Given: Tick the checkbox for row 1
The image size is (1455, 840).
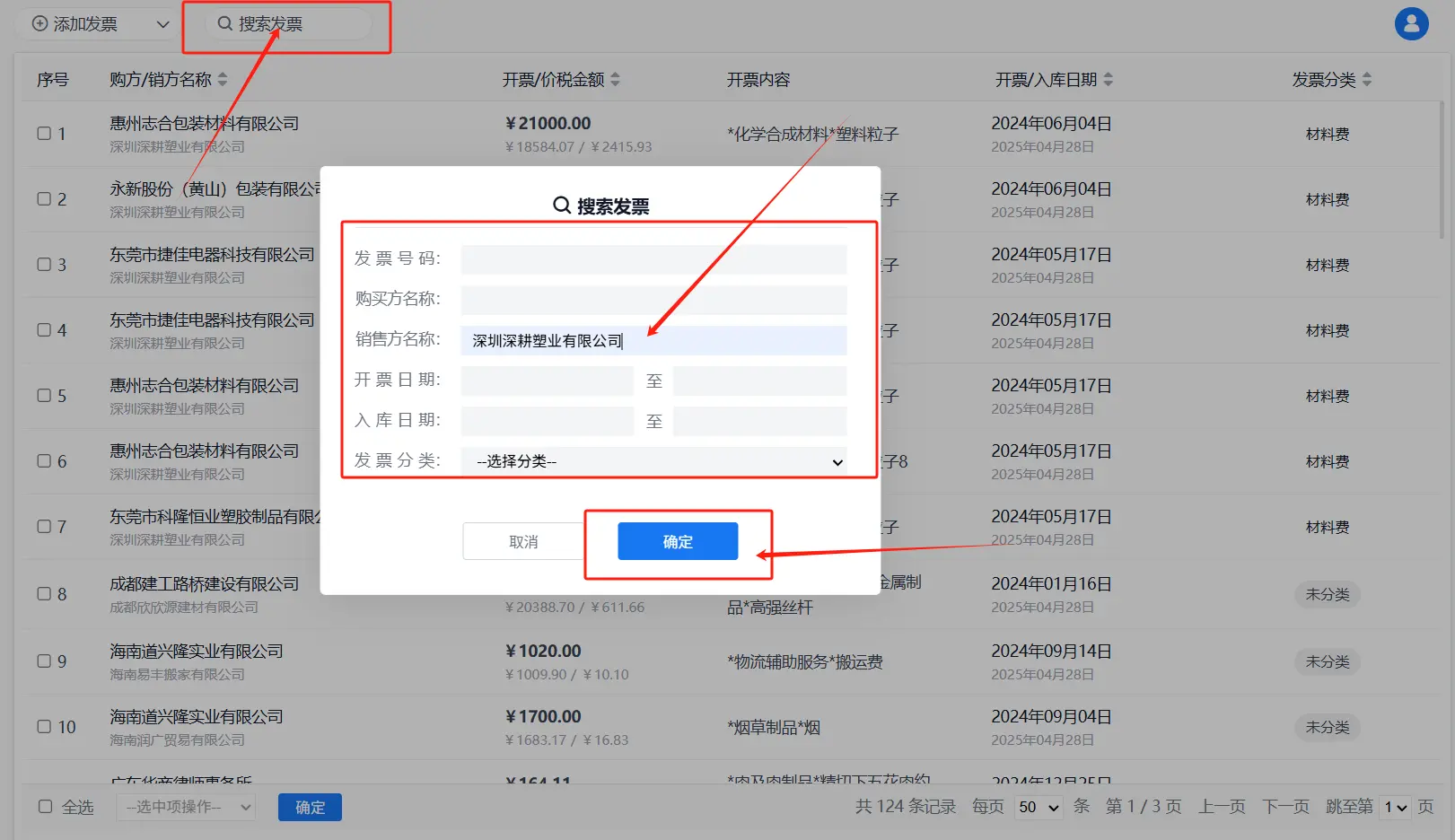Looking at the screenshot, I should click(44, 134).
